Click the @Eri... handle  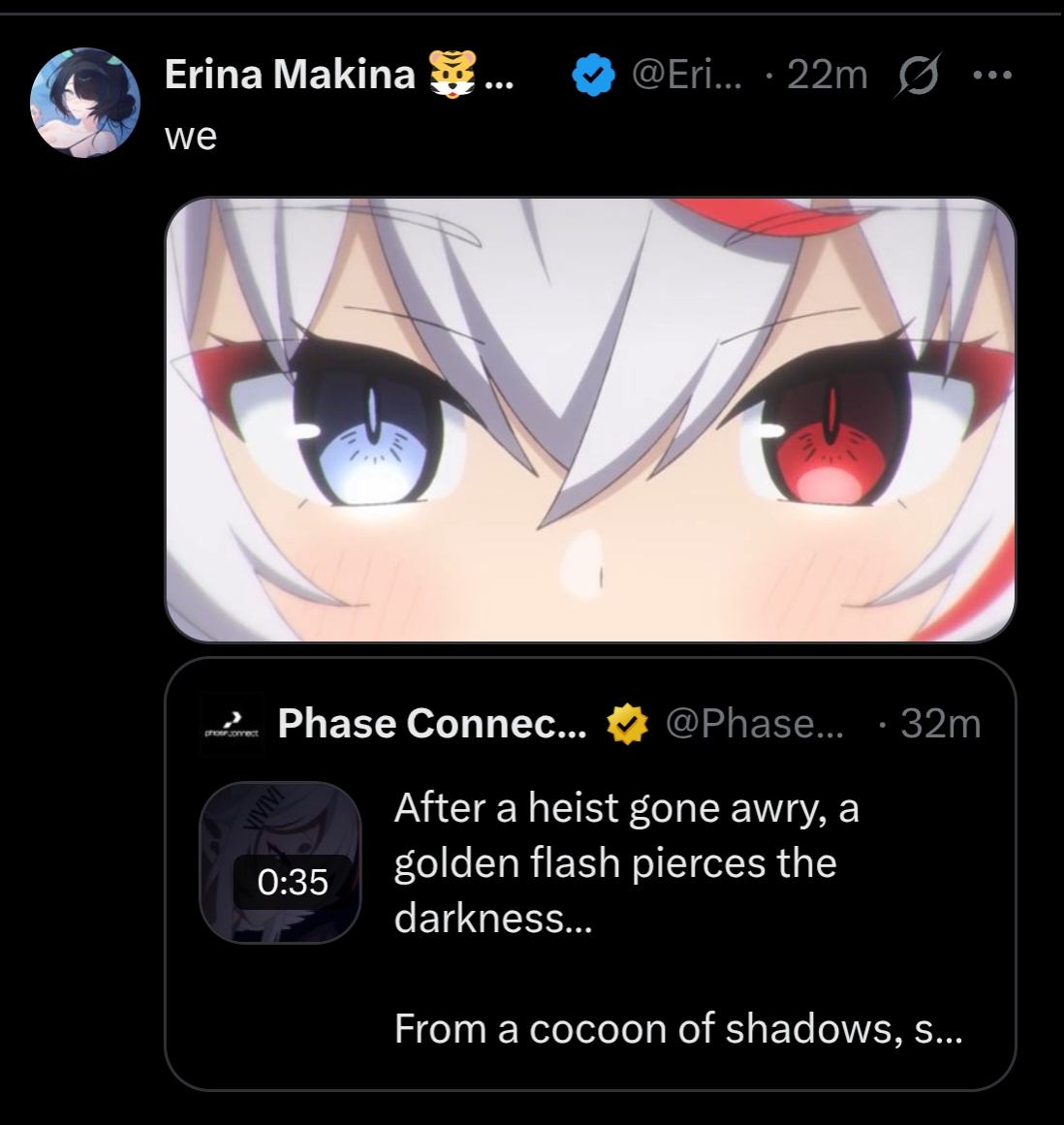pos(687,75)
